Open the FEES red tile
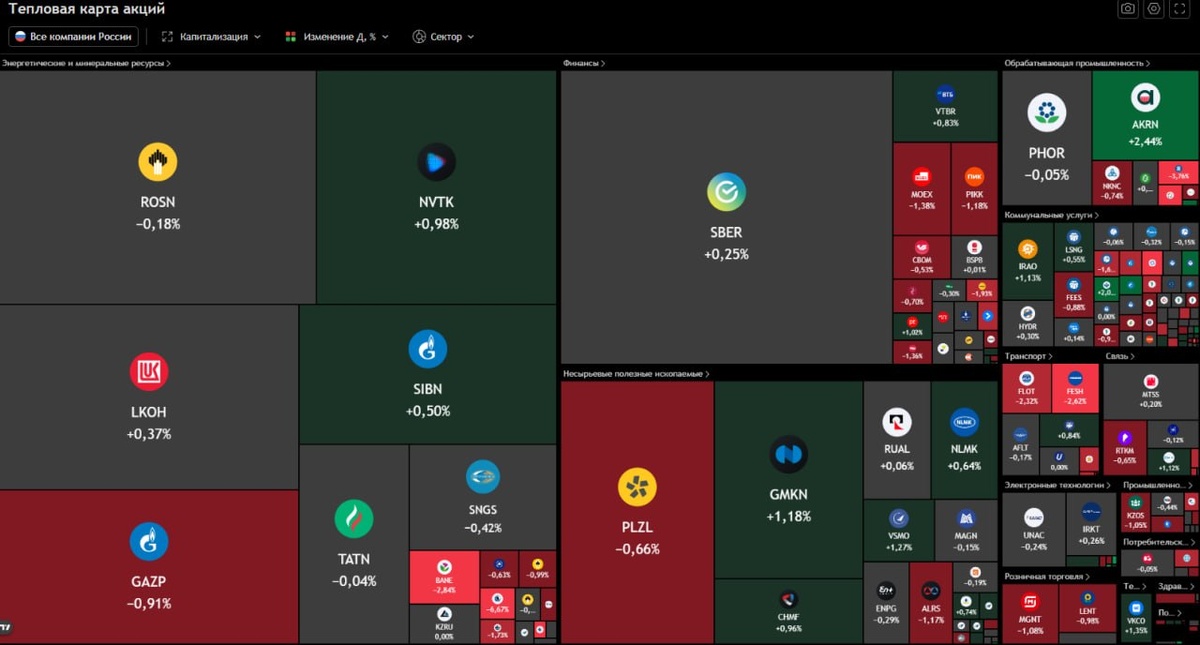Image resolution: width=1200 pixels, height=645 pixels. (x=1074, y=295)
